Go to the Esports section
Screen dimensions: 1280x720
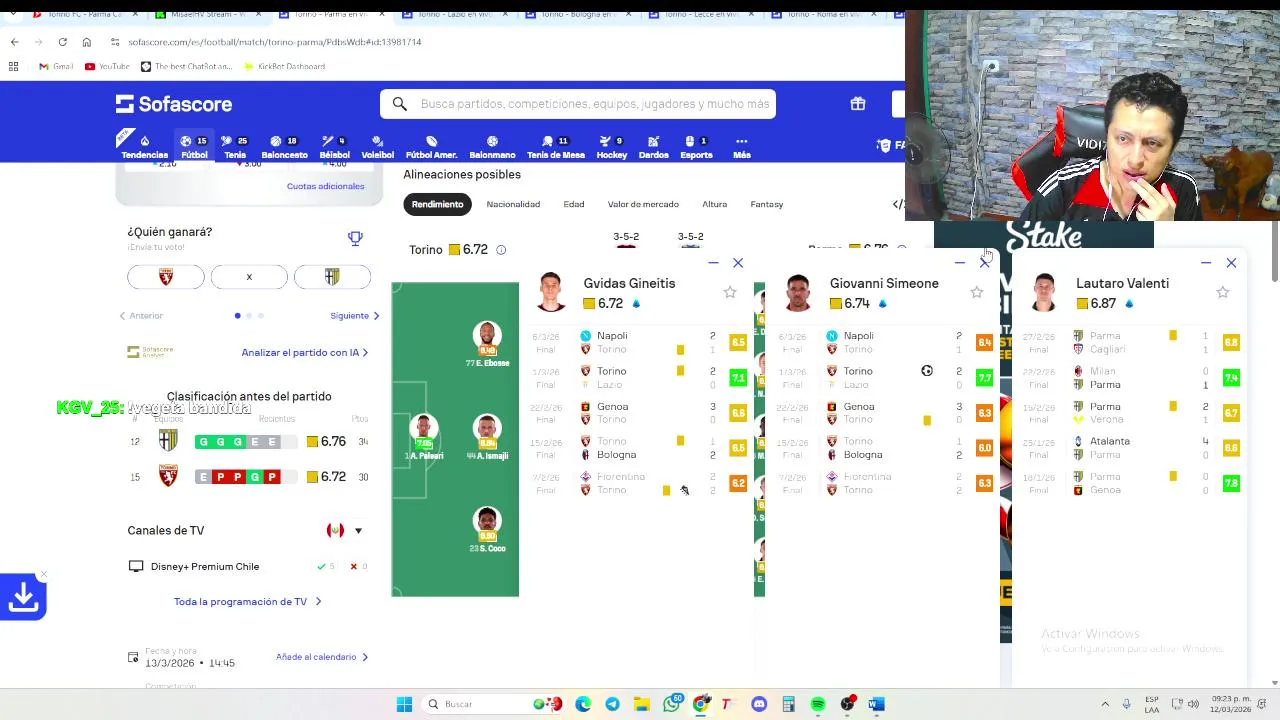696,147
